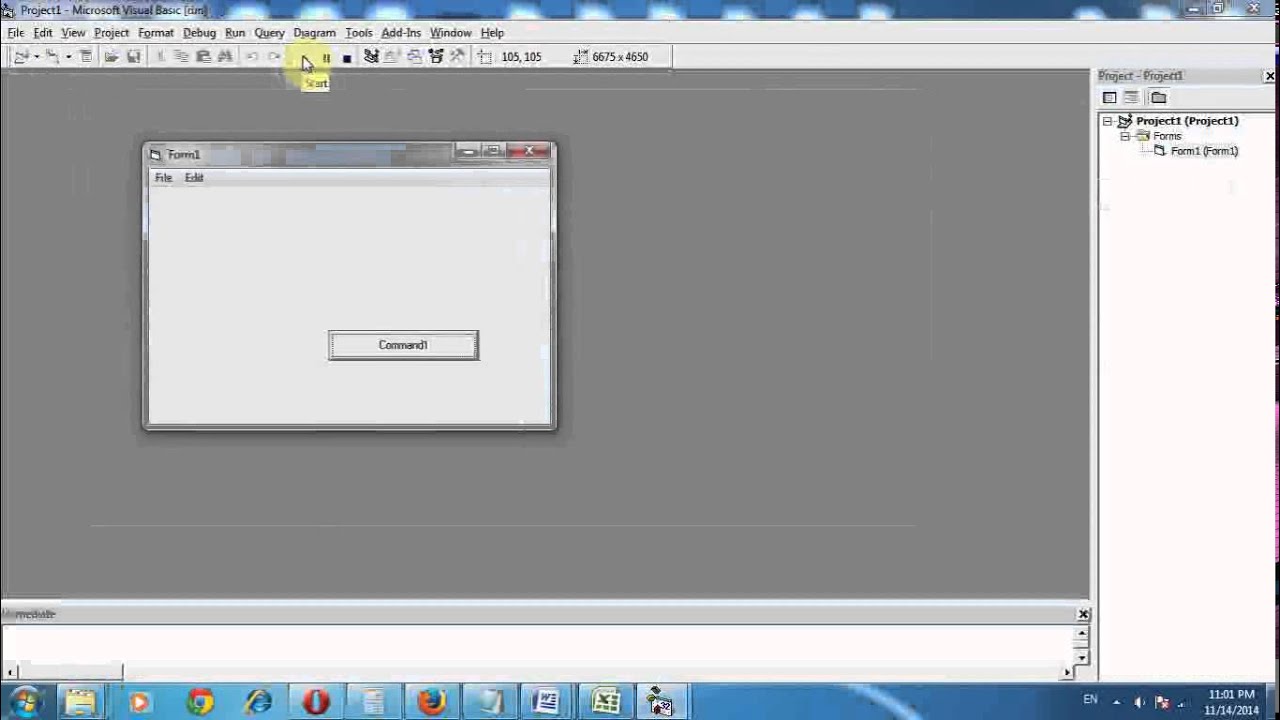The width and height of the screenshot is (1280, 720).
Task: Open the Windows Start button
Action: pyautogui.click(x=25, y=701)
